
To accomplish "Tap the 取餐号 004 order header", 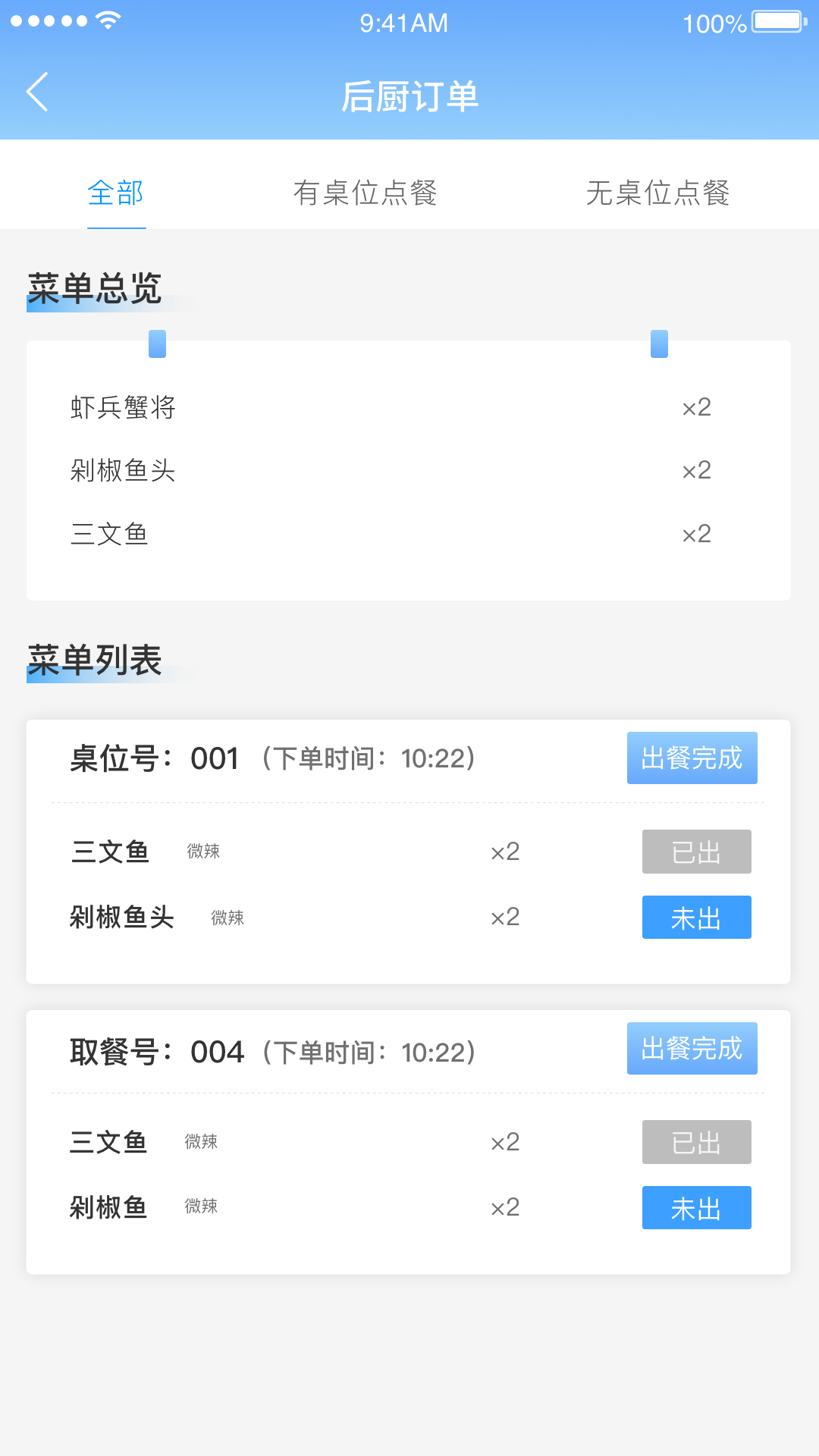I will (x=273, y=1052).
